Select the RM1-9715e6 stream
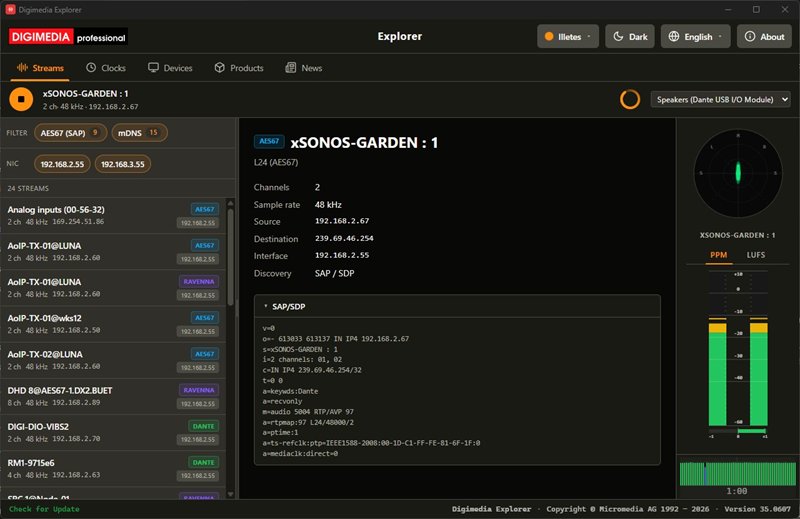This screenshot has height=519, width=800. point(113,469)
